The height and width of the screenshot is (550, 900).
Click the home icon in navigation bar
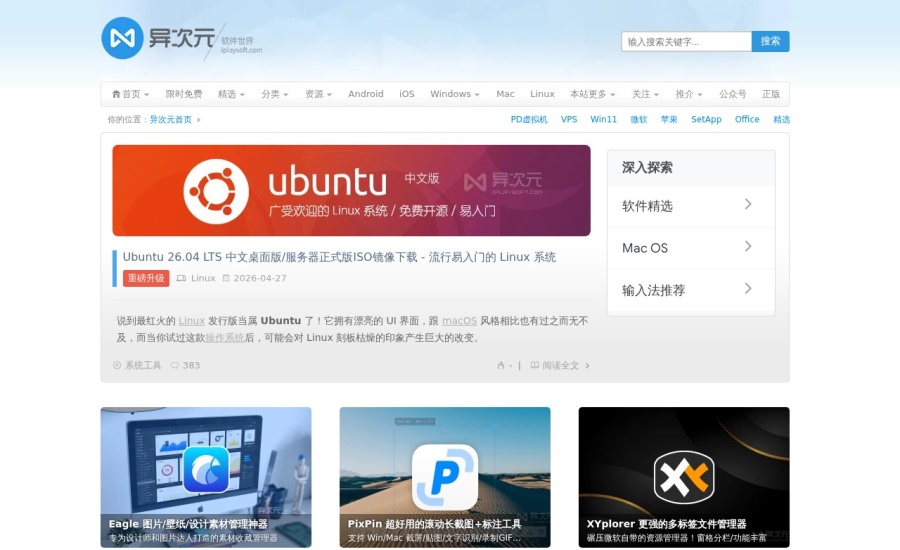(x=116, y=94)
